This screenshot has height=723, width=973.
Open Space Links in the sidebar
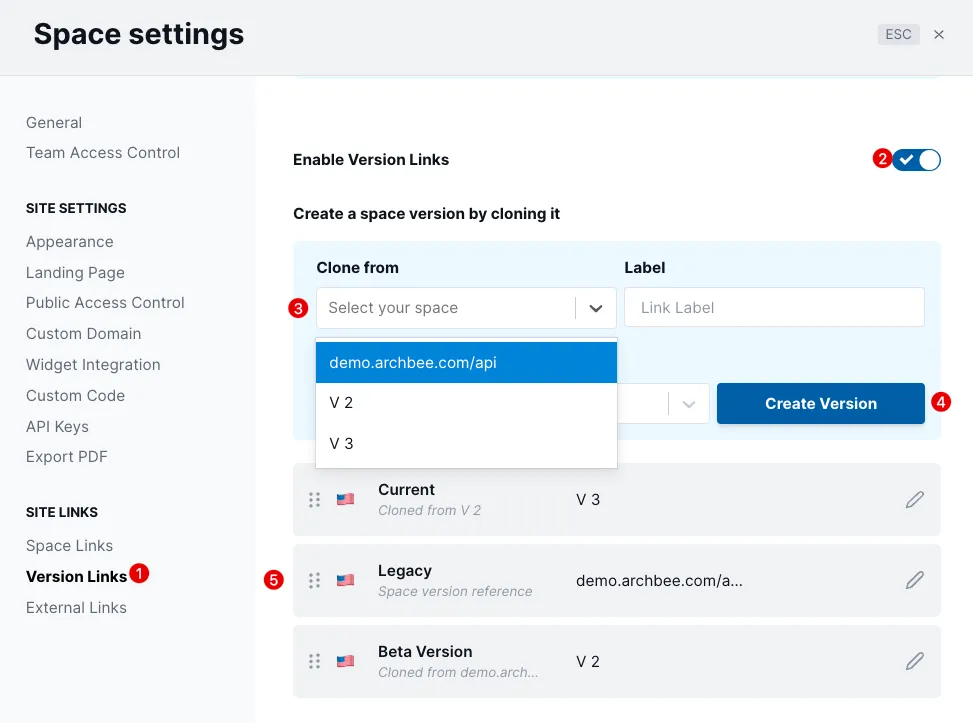click(70, 546)
